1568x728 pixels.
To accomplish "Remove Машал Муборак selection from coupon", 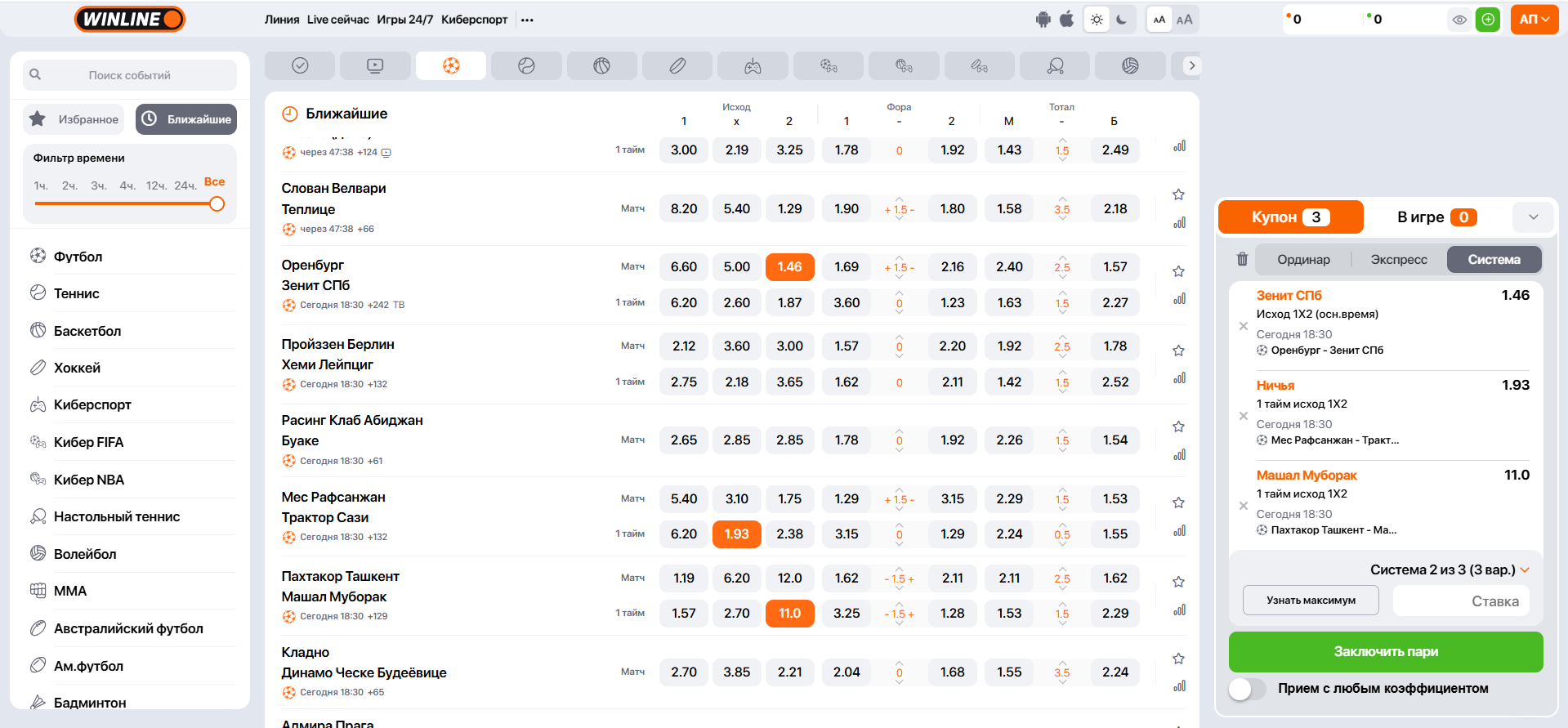I will click(1243, 506).
